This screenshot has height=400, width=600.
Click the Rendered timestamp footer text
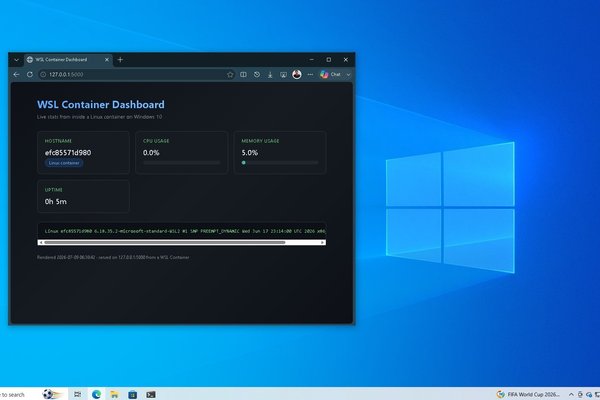tap(113, 258)
